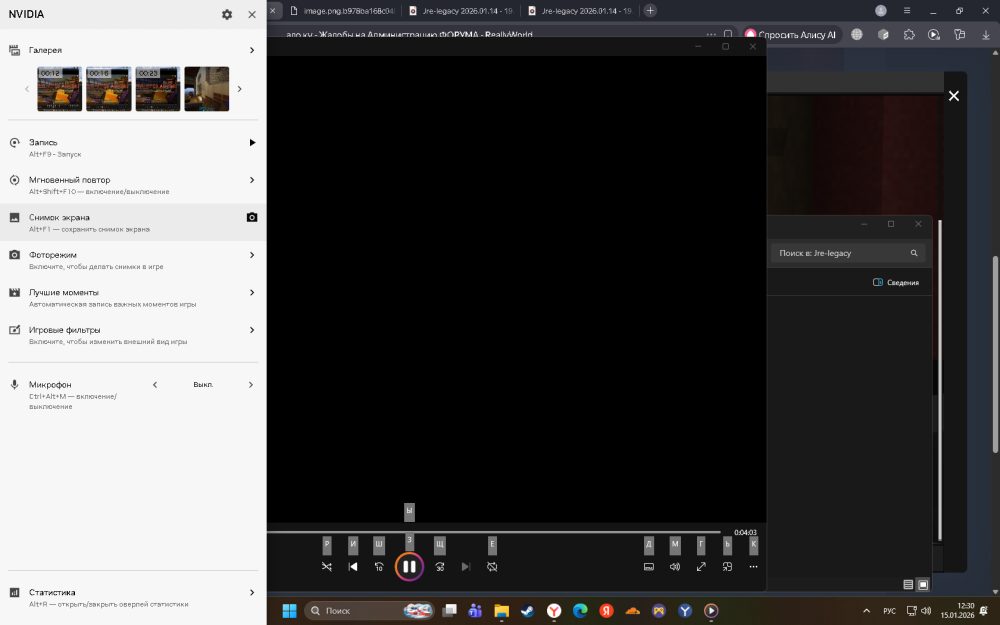Click the Фоторежим camera icon on the left

click(x=14, y=255)
